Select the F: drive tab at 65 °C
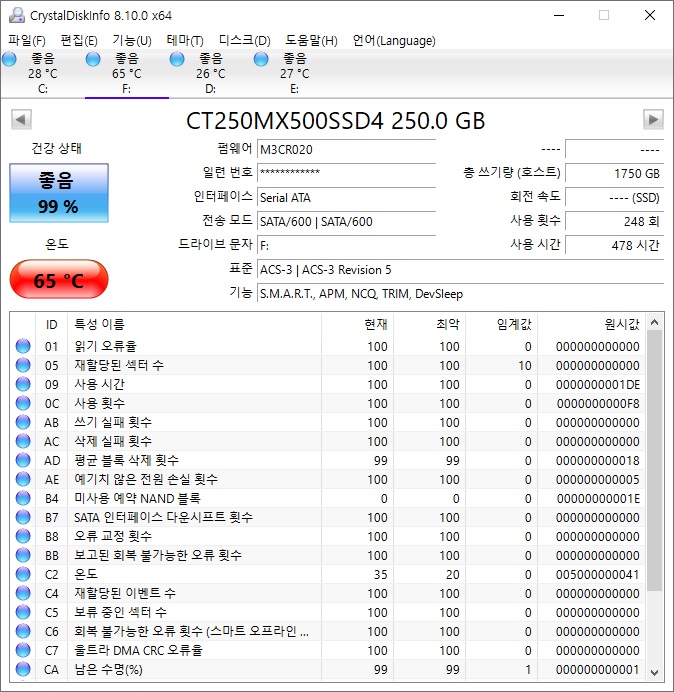Image resolution: width=674 pixels, height=692 pixels. [127, 73]
